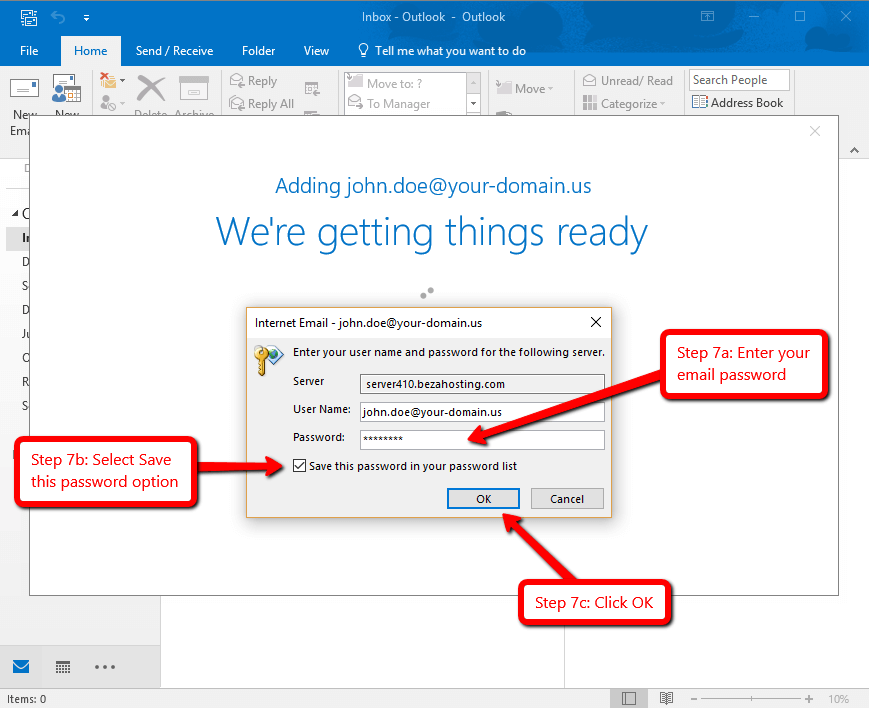
Task: Click the 'Items: 0' status bar text
Action: [27, 699]
